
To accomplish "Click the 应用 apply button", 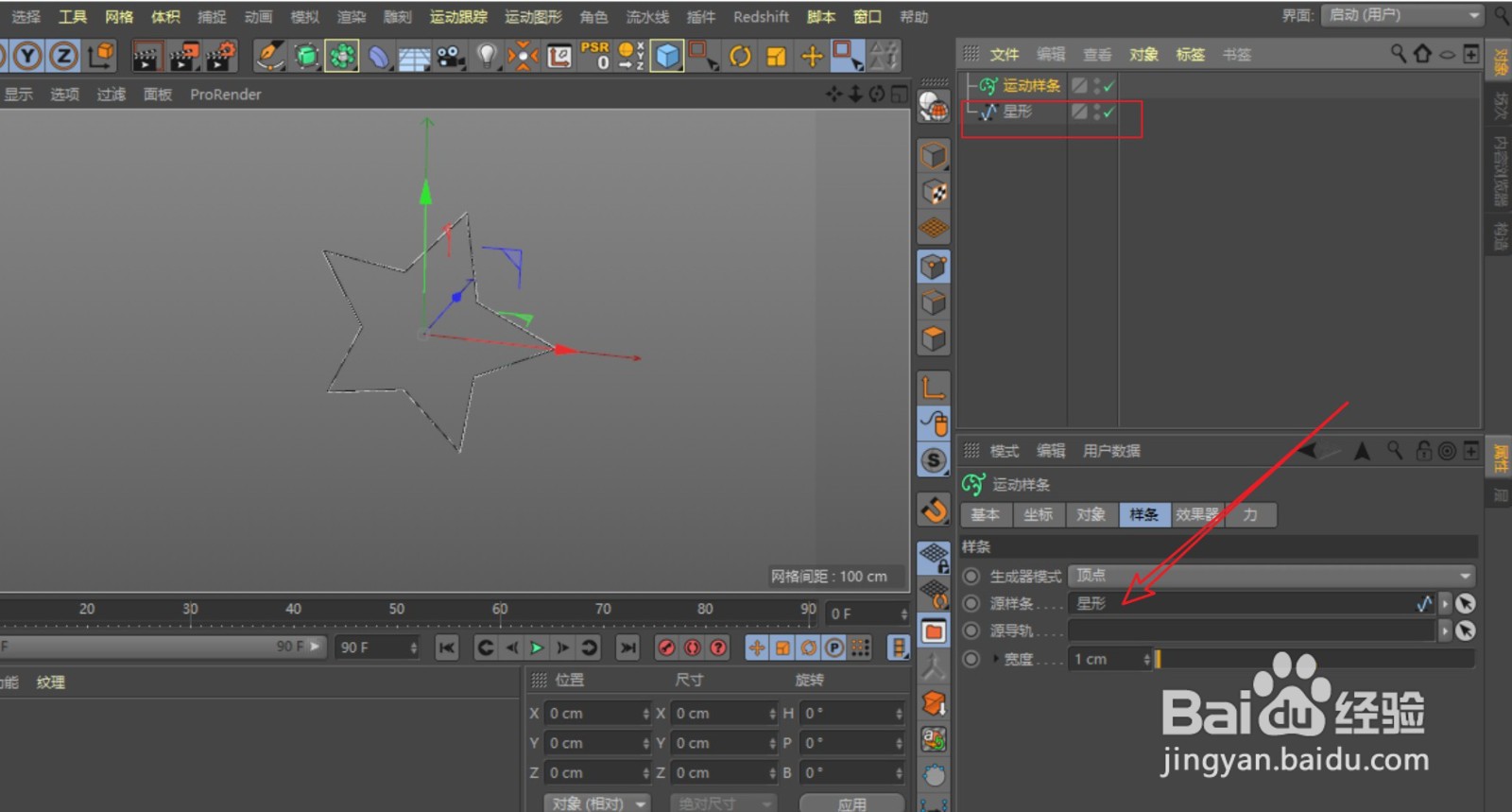I will [x=851, y=803].
